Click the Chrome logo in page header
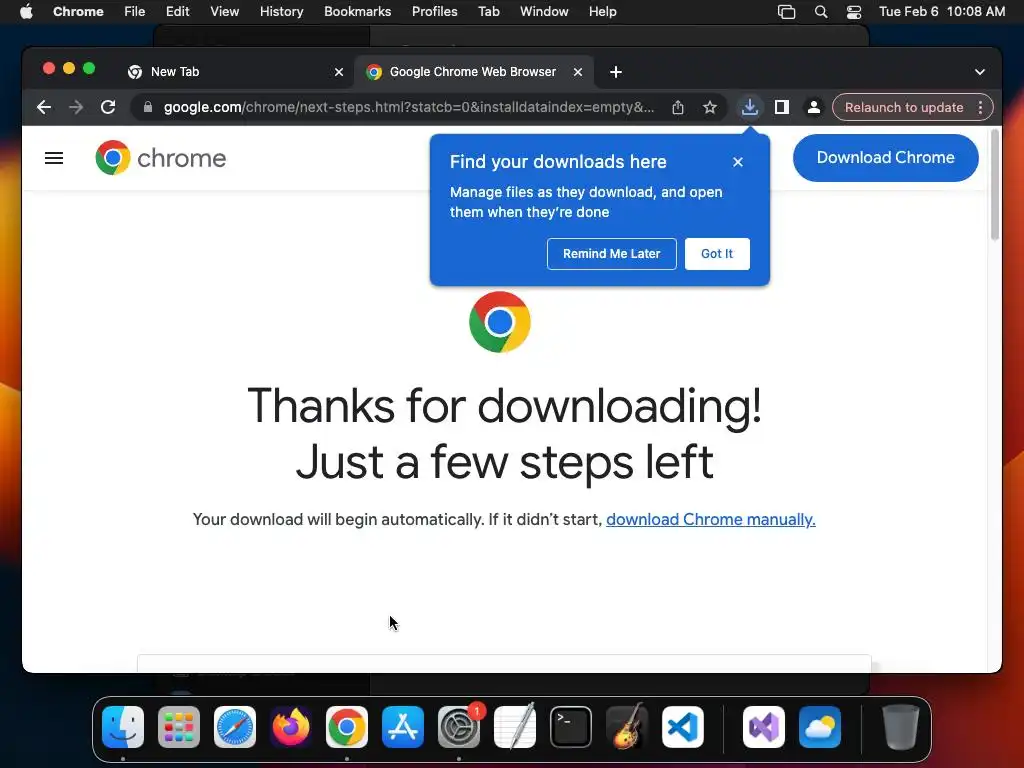The height and width of the screenshot is (768, 1024). coord(161,158)
